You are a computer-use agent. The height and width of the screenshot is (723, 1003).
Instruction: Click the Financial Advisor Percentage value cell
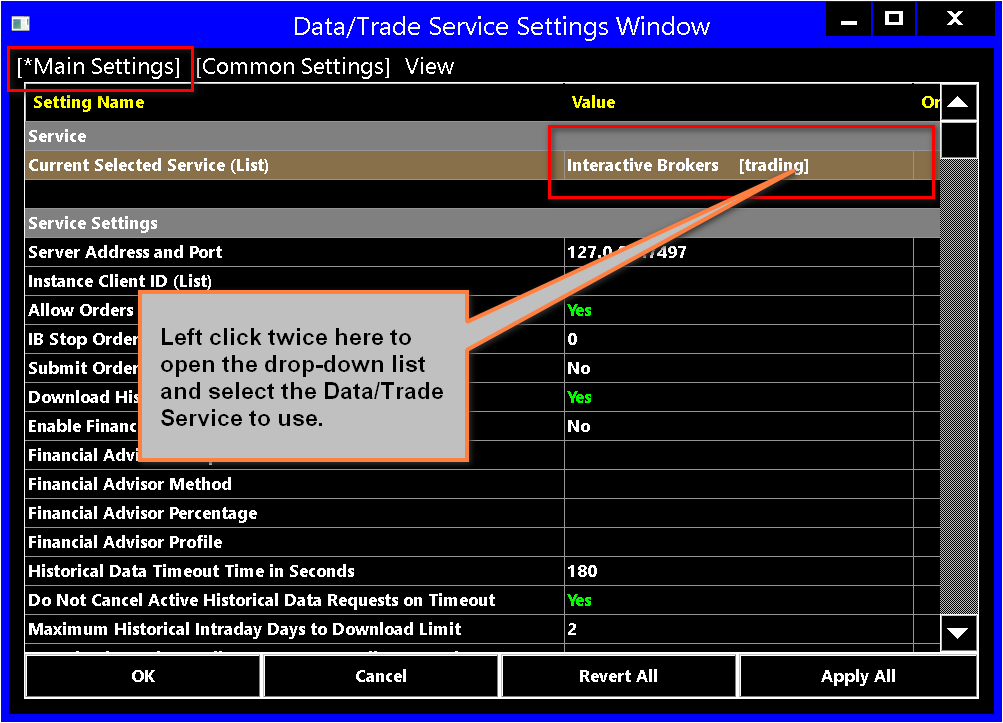(738, 513)
